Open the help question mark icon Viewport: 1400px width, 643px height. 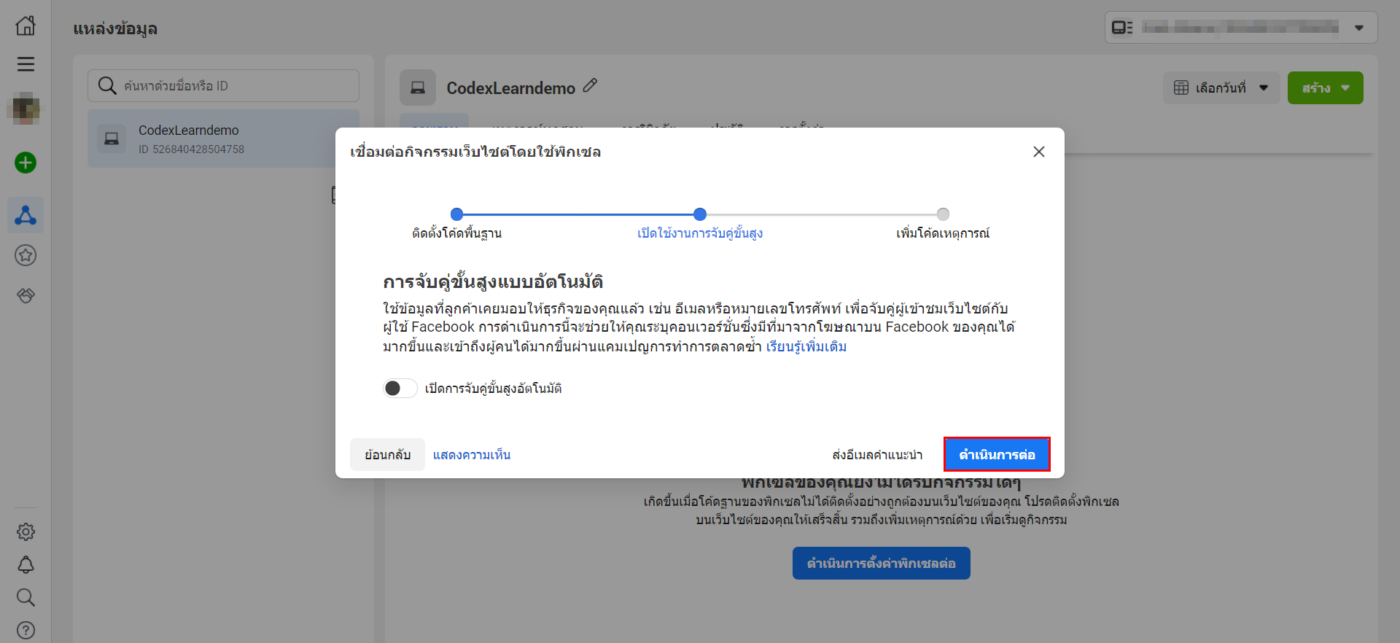click(26, 630)
